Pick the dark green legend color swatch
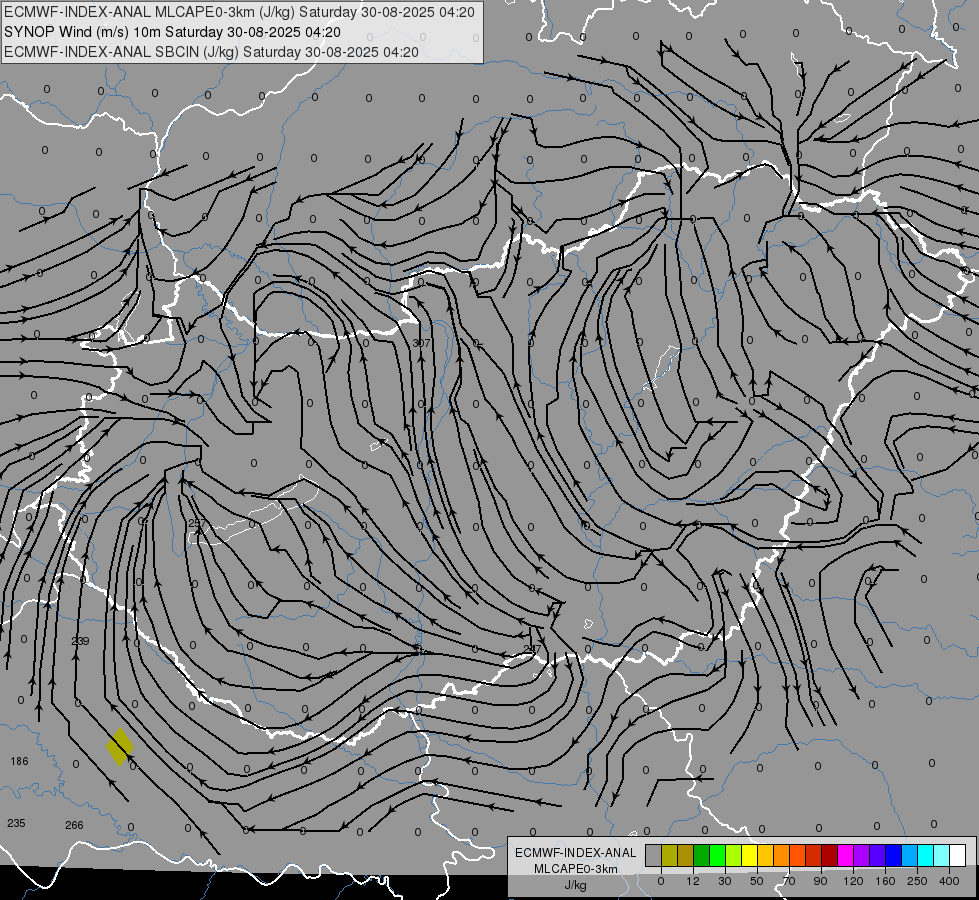Screen dimensions: 979x900 coord(702,855)
